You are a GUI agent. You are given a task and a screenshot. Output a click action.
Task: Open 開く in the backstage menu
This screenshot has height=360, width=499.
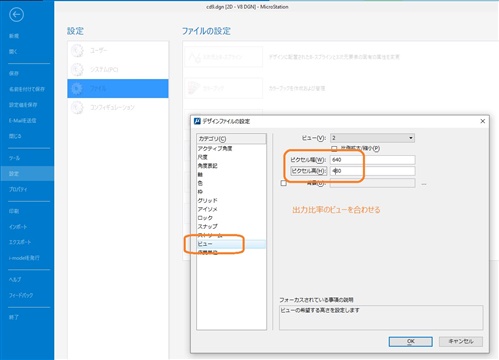13,52
